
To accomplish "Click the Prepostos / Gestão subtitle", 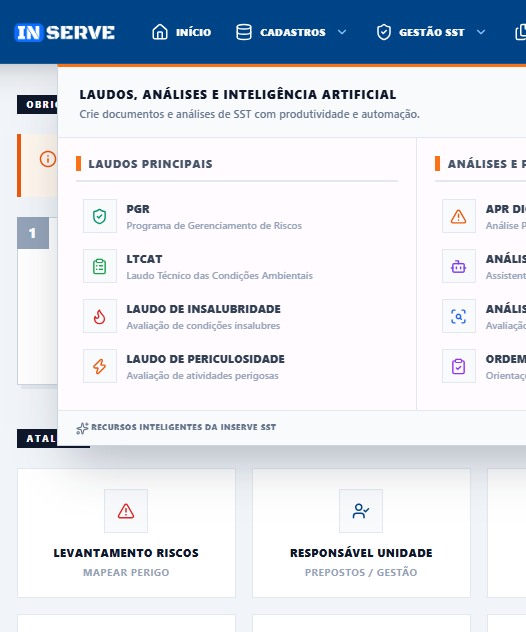I will click(x=361, y=572).
